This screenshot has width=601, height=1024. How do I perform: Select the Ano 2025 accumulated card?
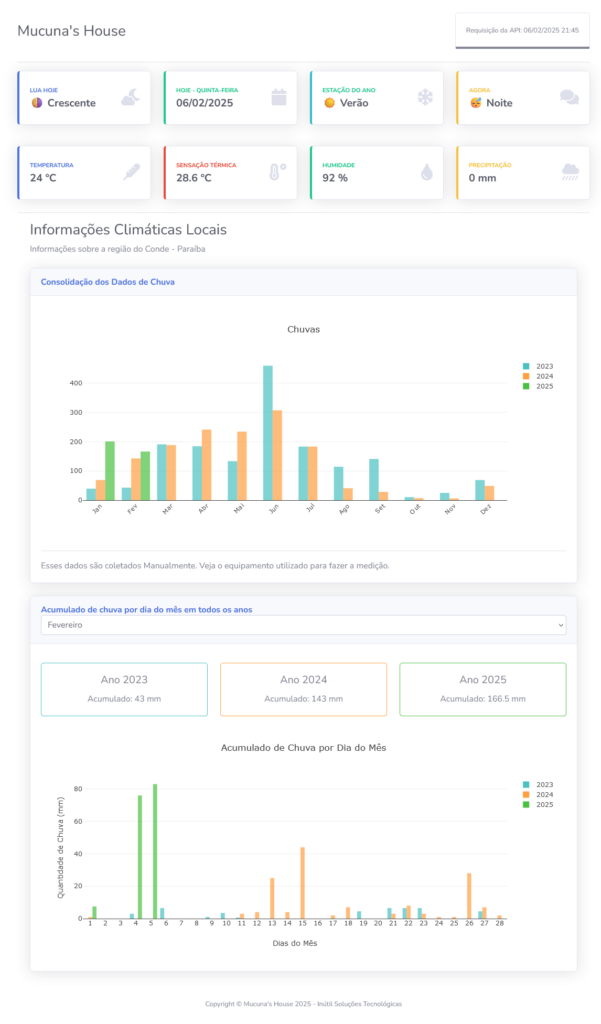pos(482,689)
